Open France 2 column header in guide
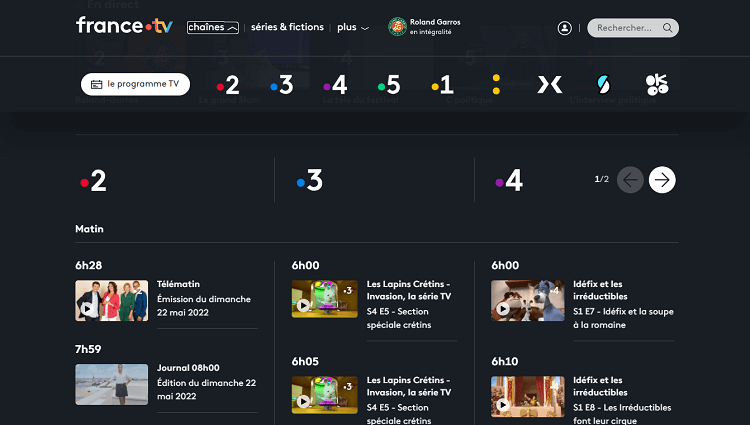This screenshot has height=425, width=750. coord(94,181)
